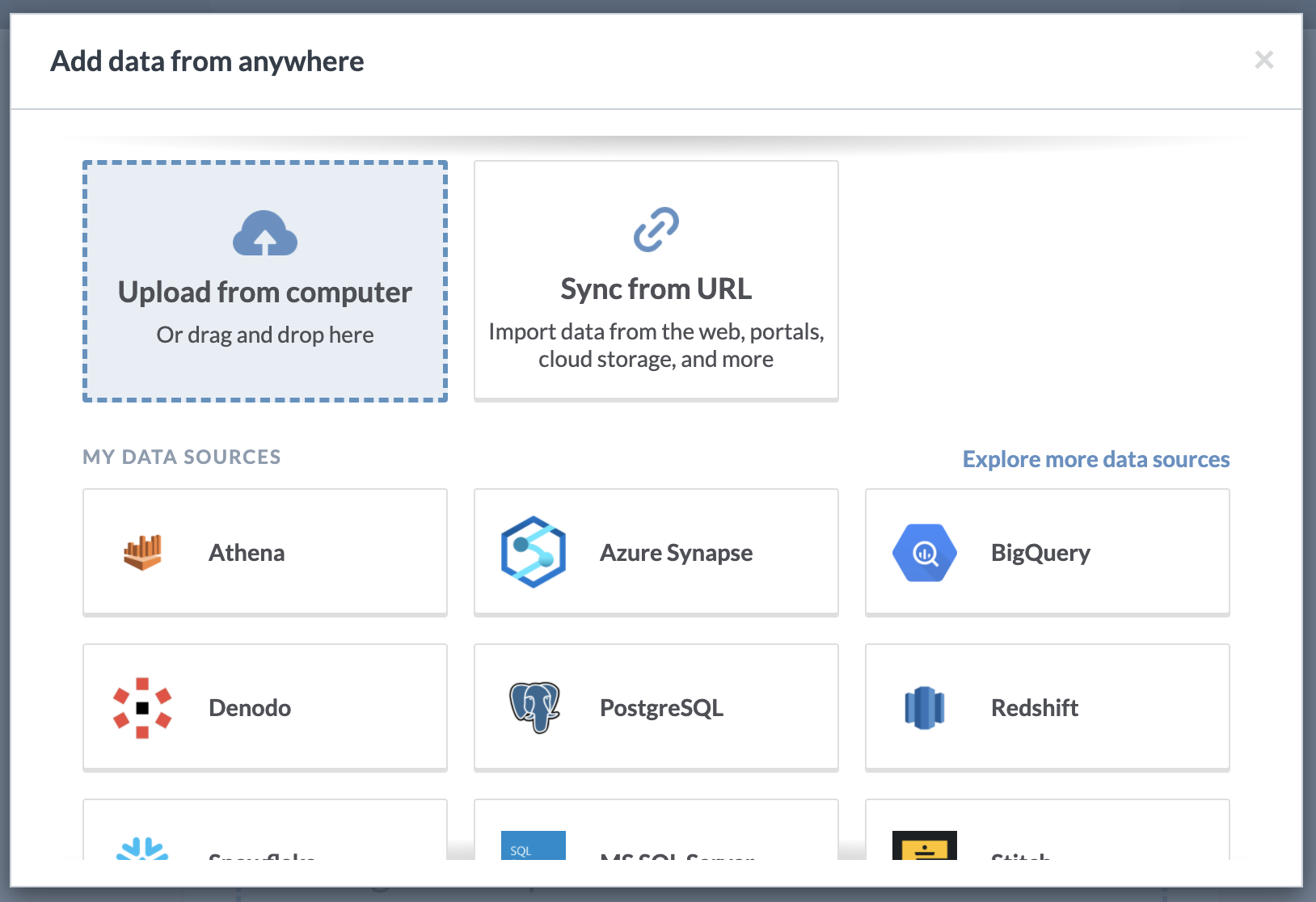Select the Athena logo icon
The image size is (1316, 902).
(142, 553)
